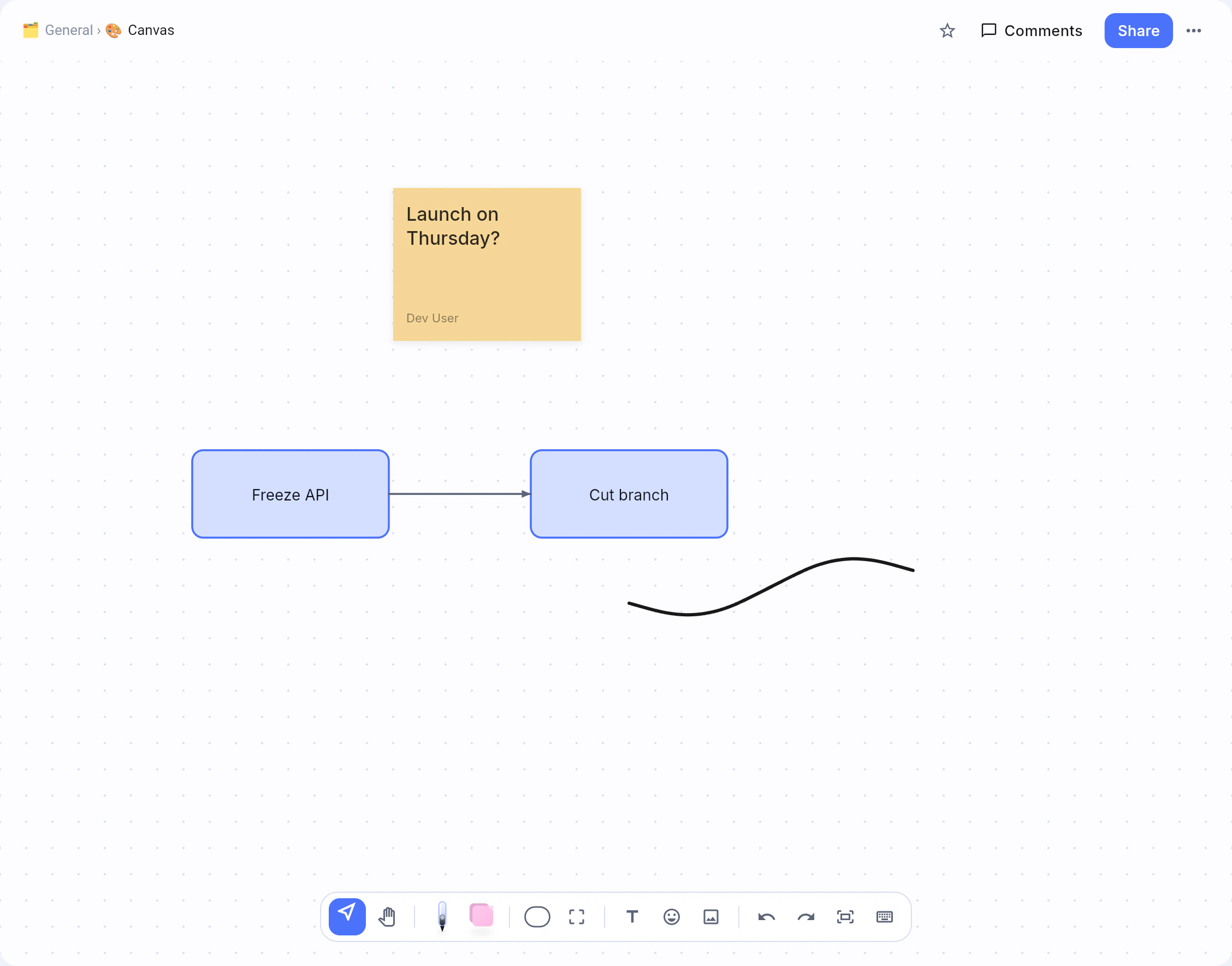The image size is (1232, 966).
Task: Pick the pink sticky note tool
Action: point(482,915)
